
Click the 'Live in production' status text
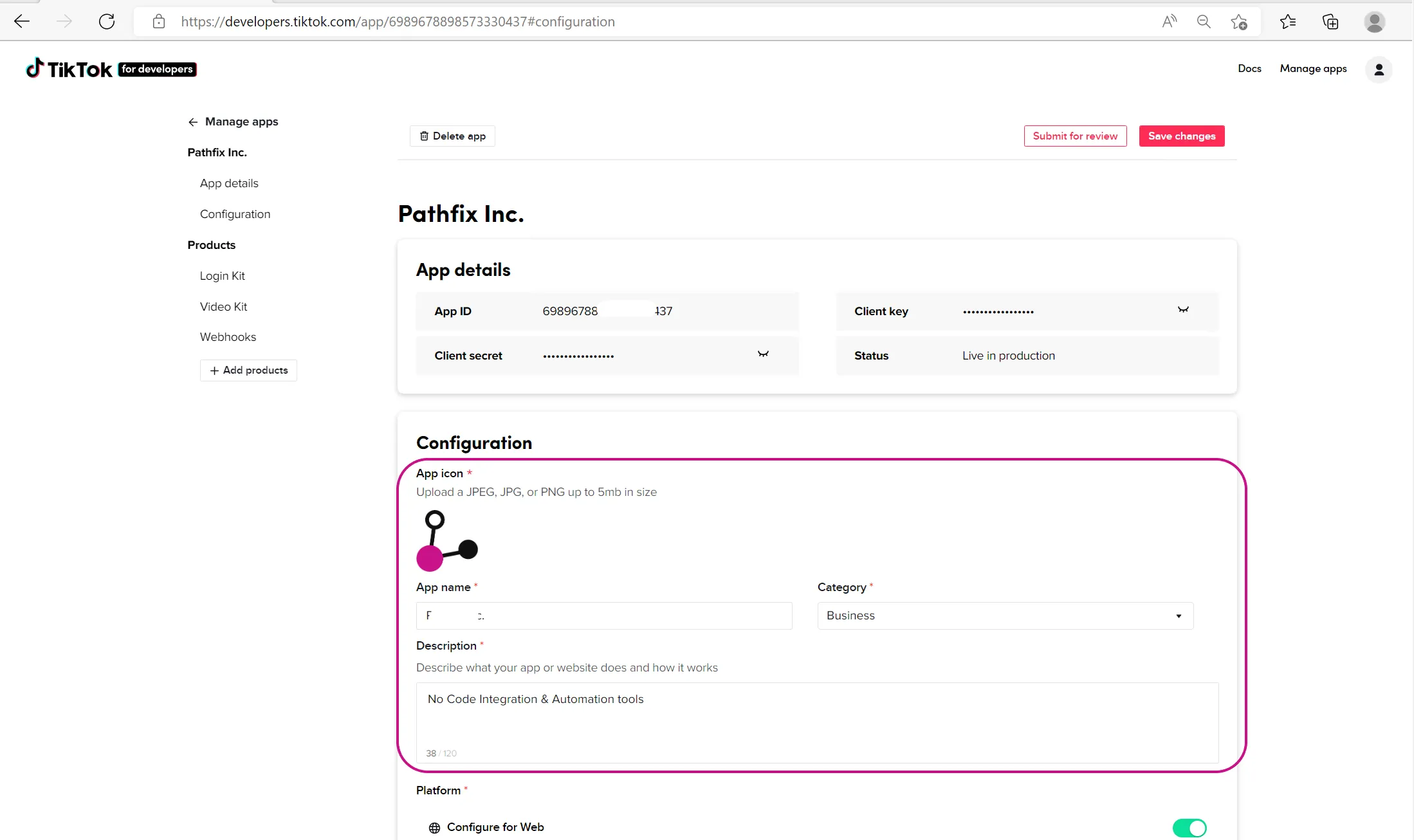click(x=1008, y=356)
